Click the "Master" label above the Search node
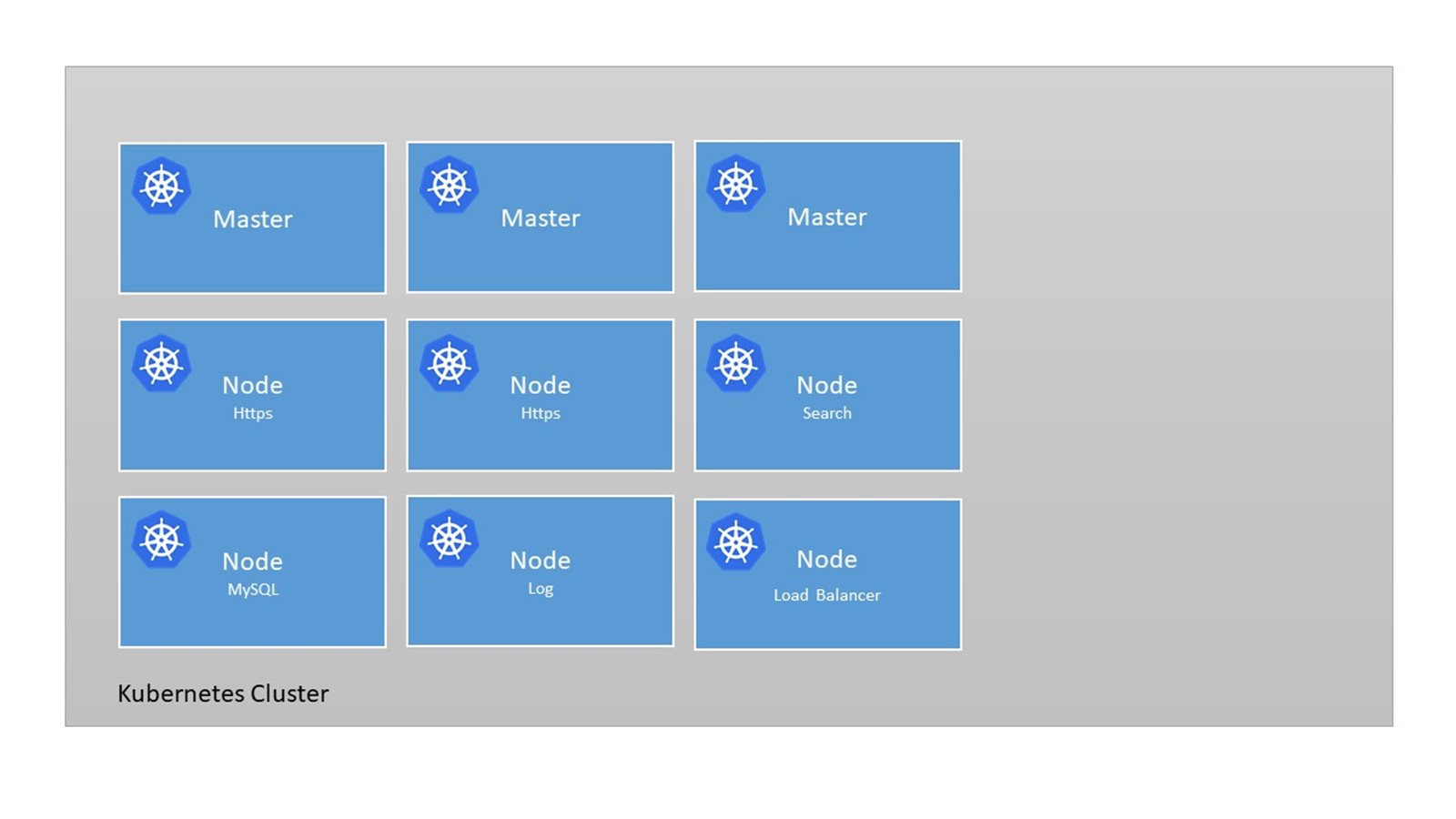The height and width of the screenshot is (819, 1456). coord(827,217)
